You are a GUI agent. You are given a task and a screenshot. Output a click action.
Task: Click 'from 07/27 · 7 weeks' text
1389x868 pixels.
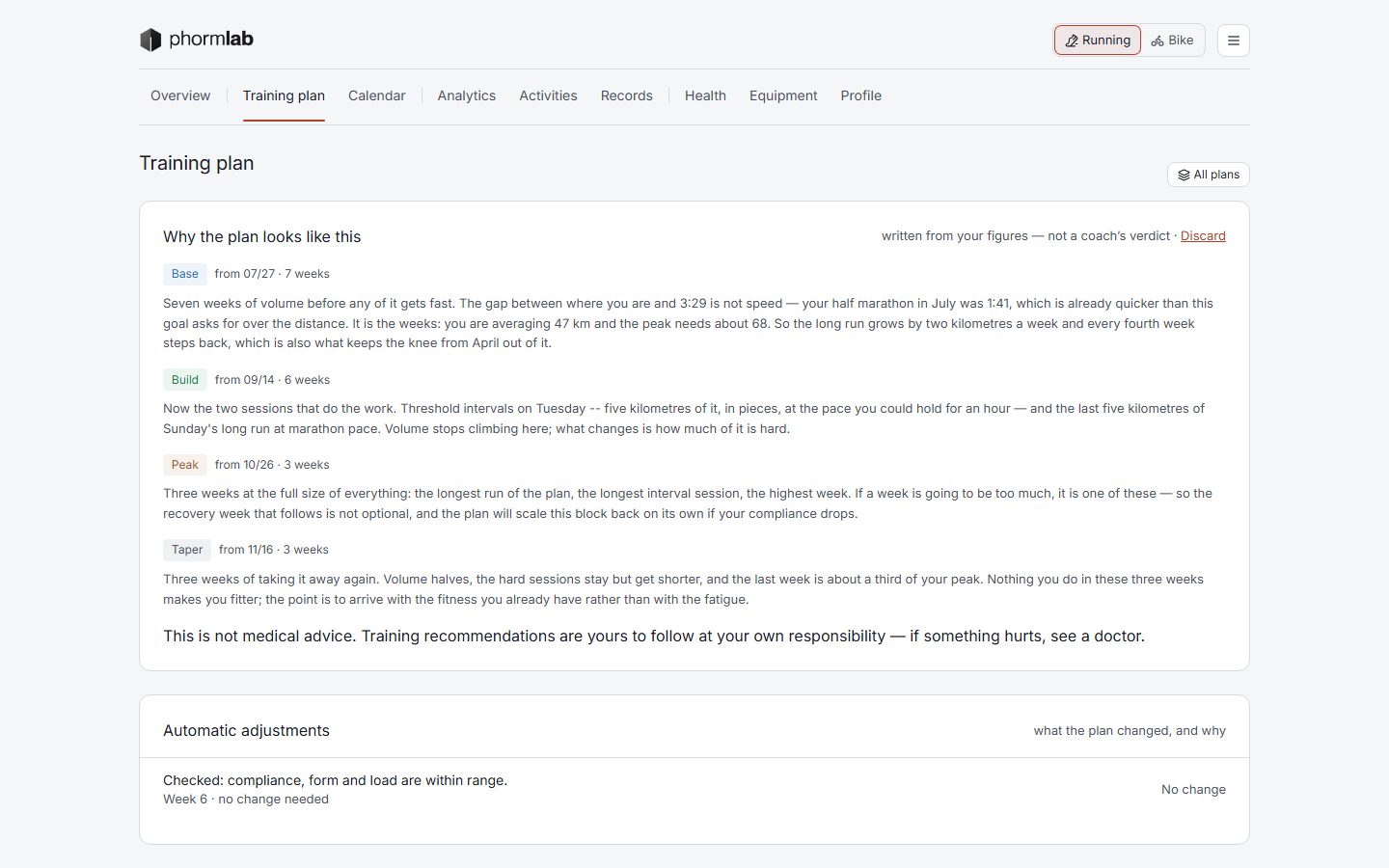[x=272, y=274]
